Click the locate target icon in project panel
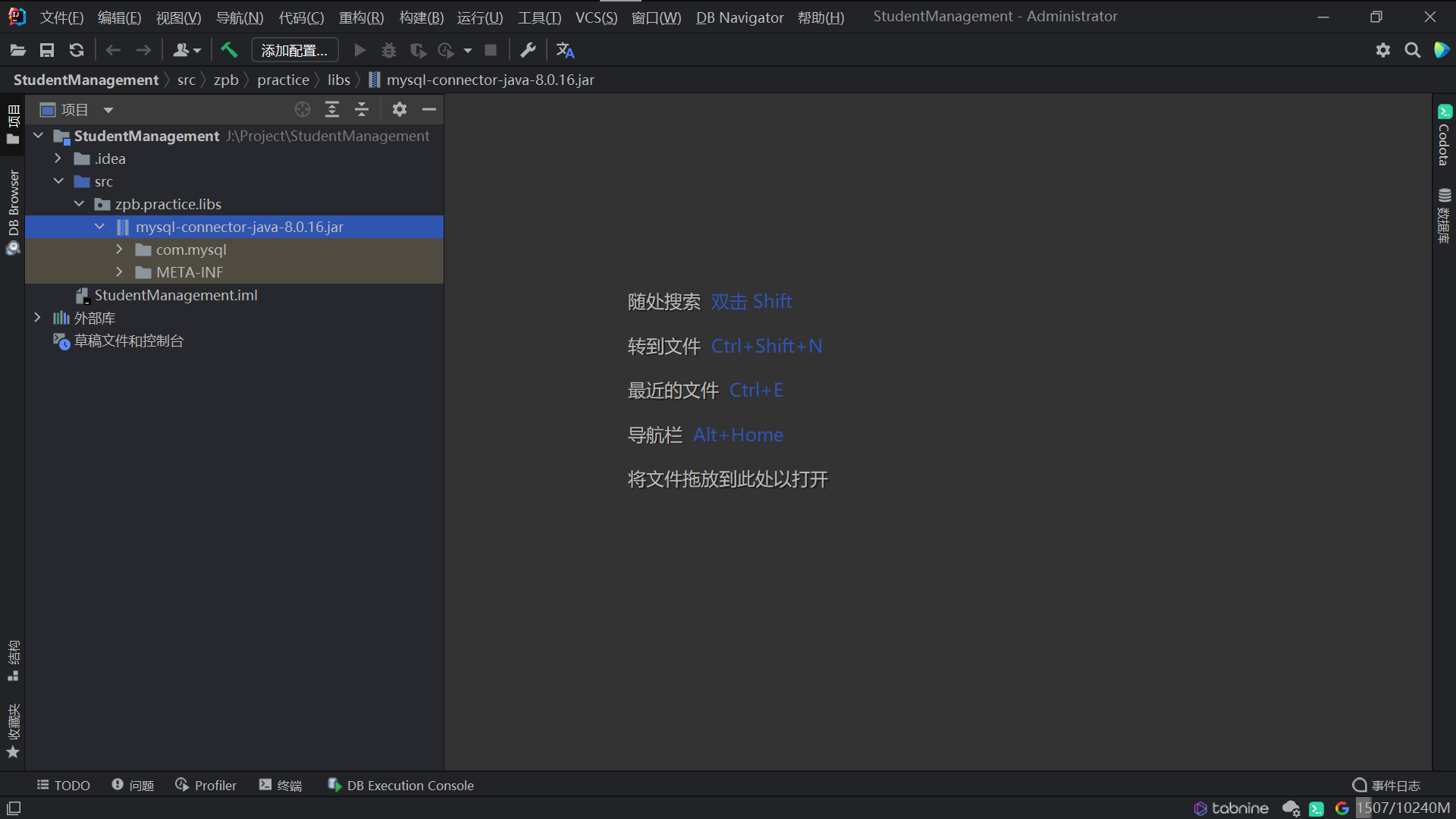Screen dimensions: 1456x819 (x=303, y=110)
